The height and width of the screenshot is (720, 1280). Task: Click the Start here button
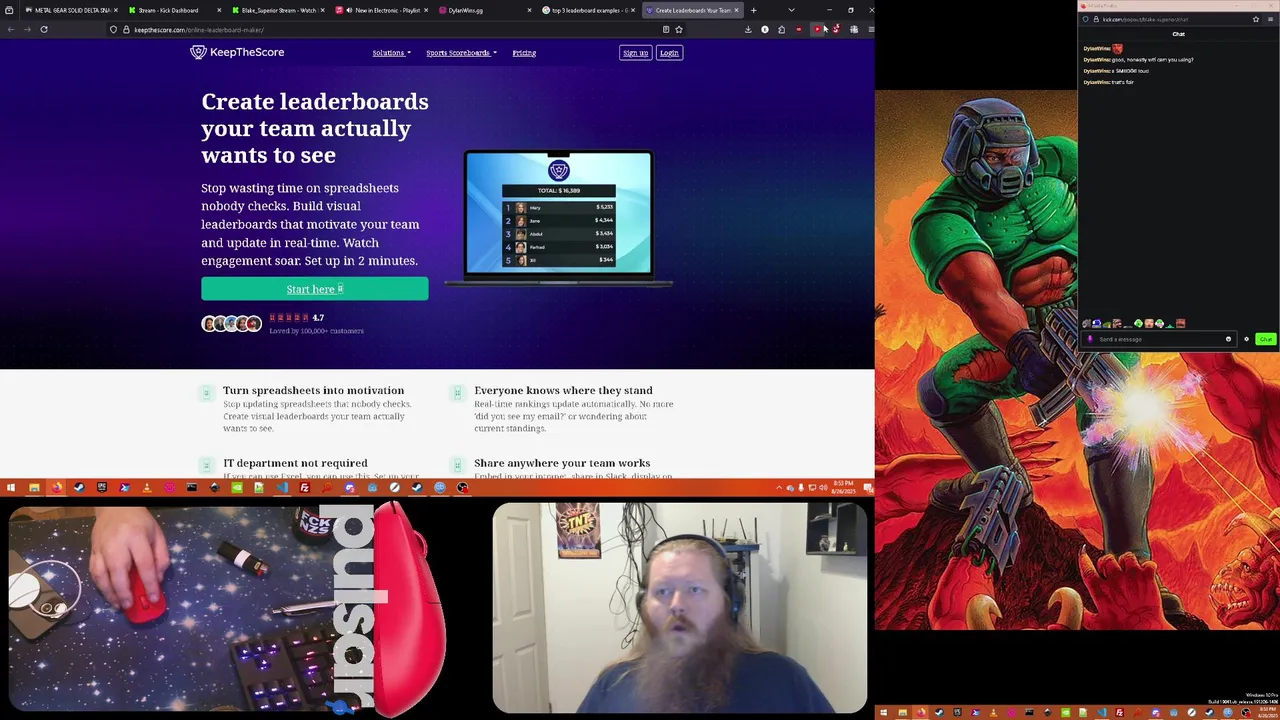(x=314, y=289)
